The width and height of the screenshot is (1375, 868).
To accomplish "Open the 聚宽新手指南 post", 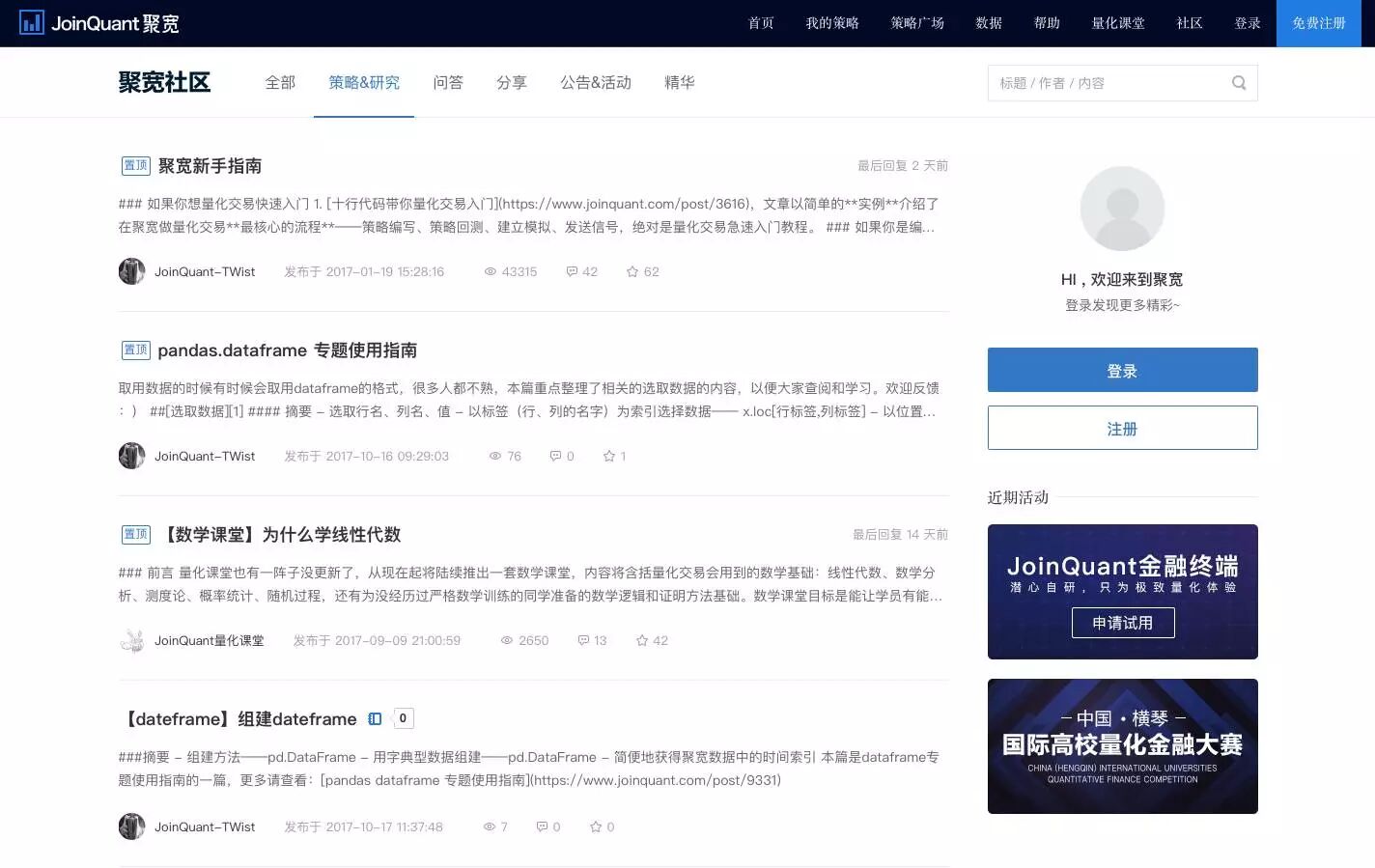I will [x=210, y=166].
